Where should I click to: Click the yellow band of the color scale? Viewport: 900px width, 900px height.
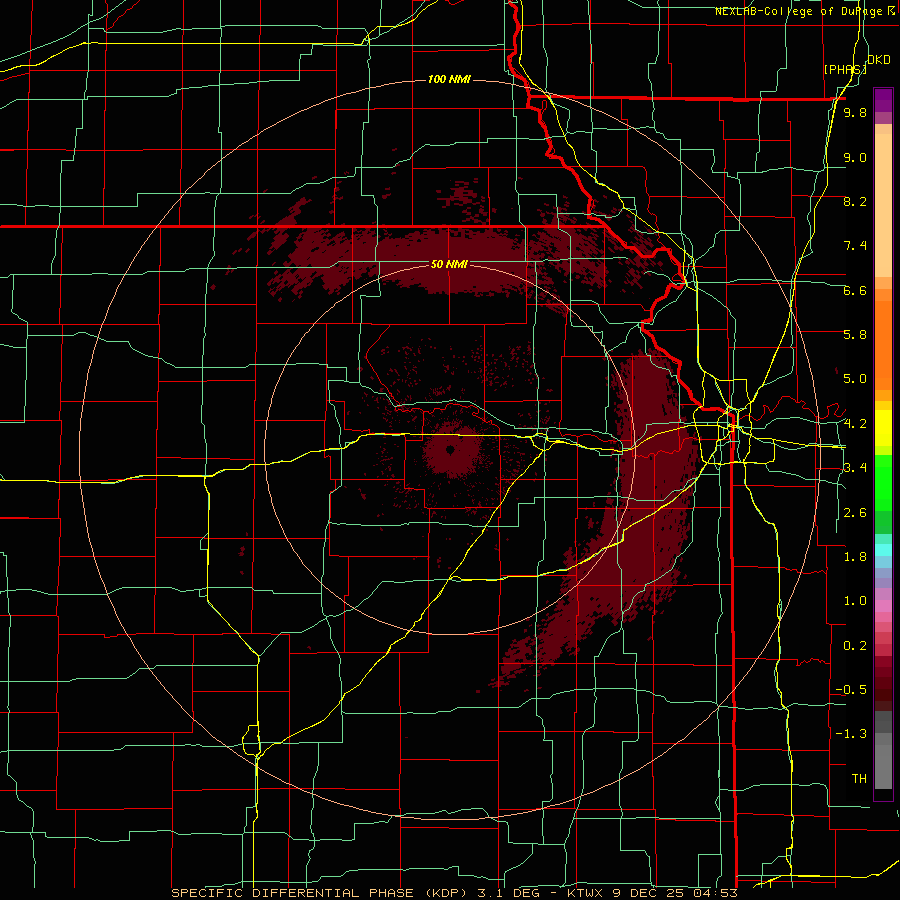[883, 428]
